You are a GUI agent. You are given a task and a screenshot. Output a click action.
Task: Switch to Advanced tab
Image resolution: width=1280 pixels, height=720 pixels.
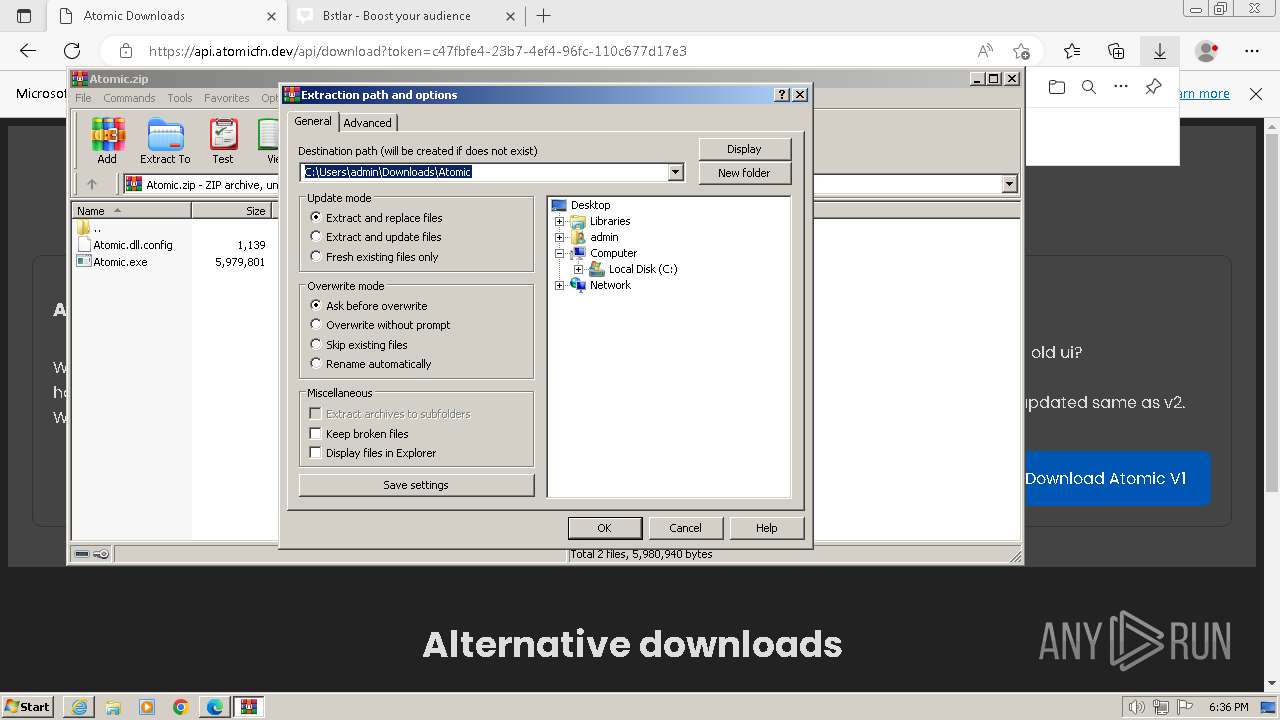368,123
